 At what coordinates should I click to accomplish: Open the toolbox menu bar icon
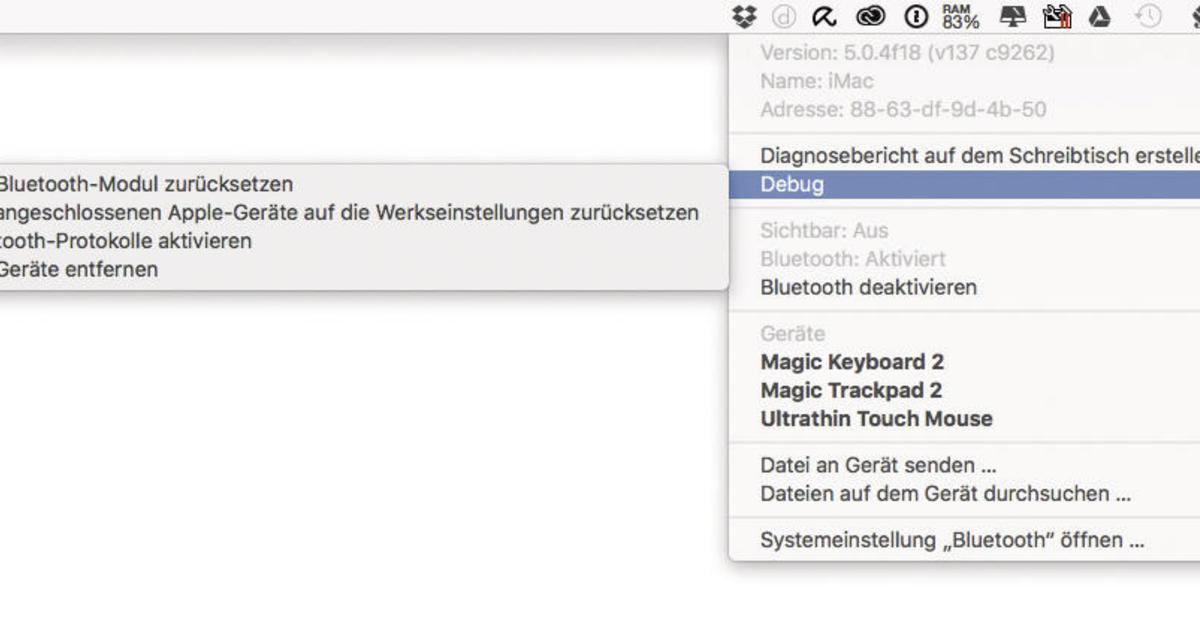click(x=1057, y=16)
